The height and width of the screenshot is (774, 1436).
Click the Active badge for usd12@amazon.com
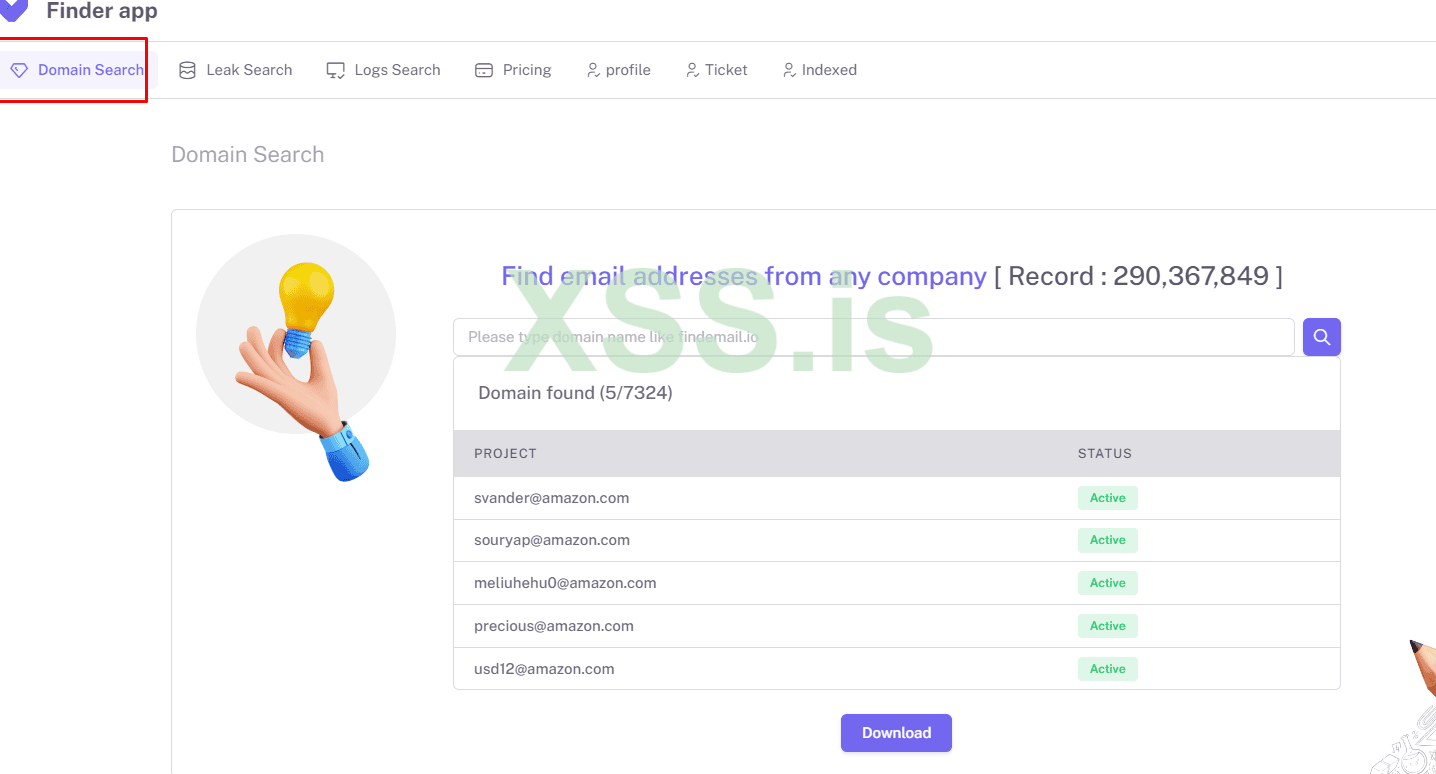tap(1107, 669)
